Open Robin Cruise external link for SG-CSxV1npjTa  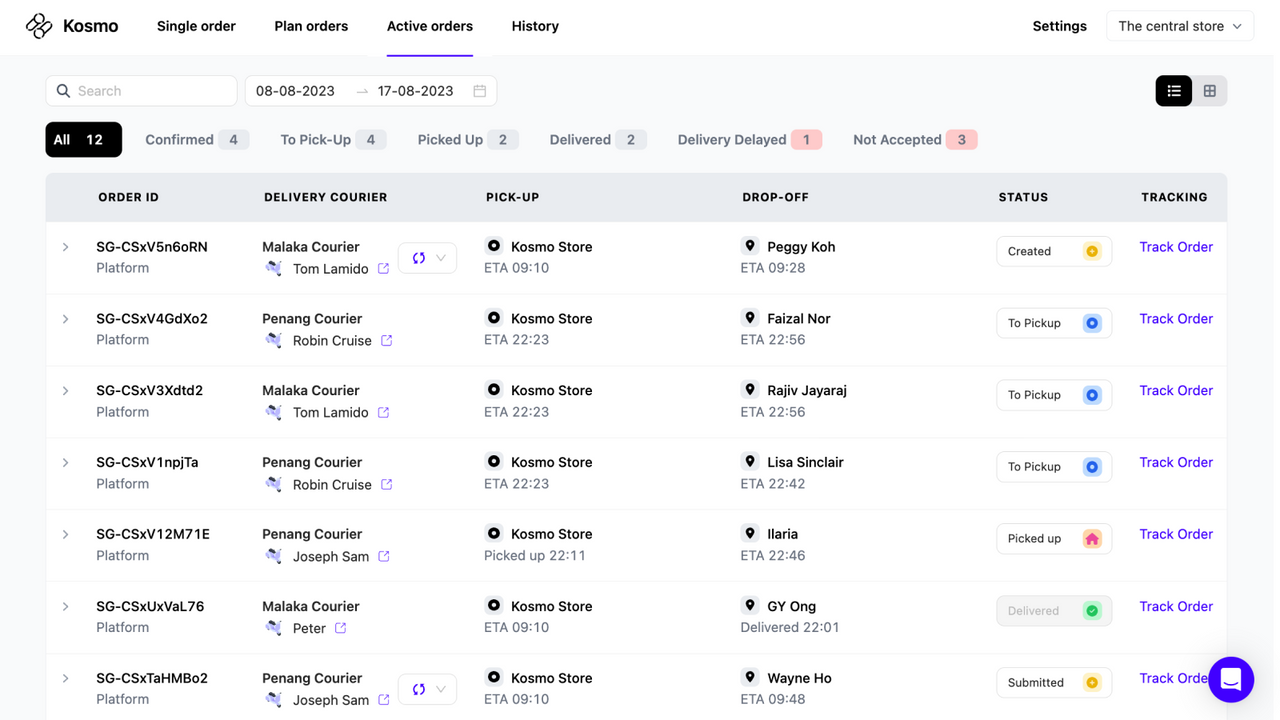click(386, 485)
